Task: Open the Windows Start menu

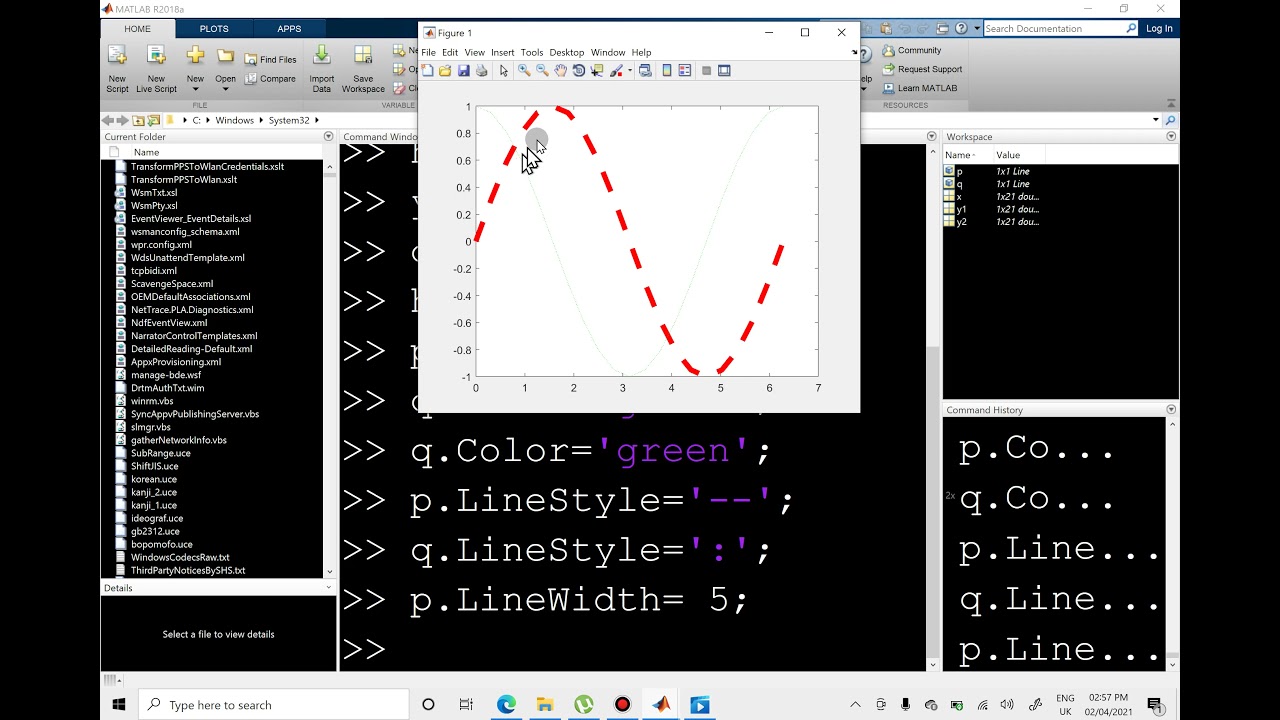Action: coord(119,705)
